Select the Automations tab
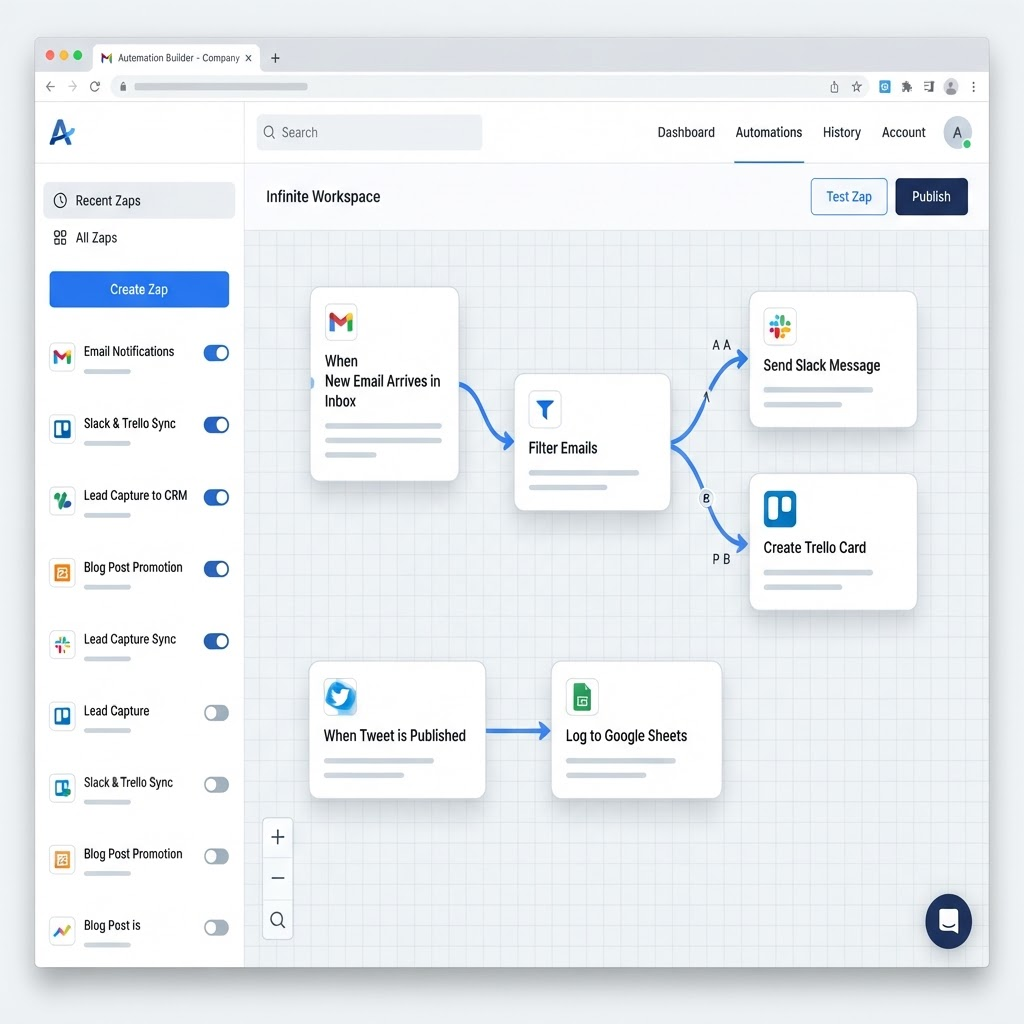 coord(769,132)
